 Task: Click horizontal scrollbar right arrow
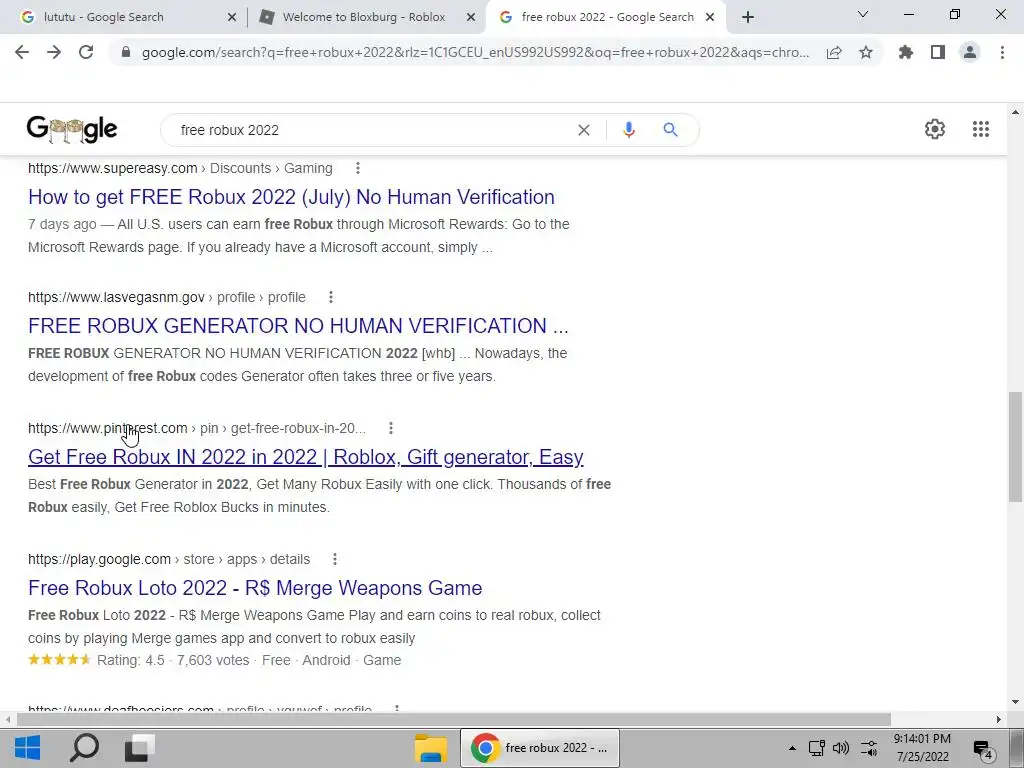(999, 720)
